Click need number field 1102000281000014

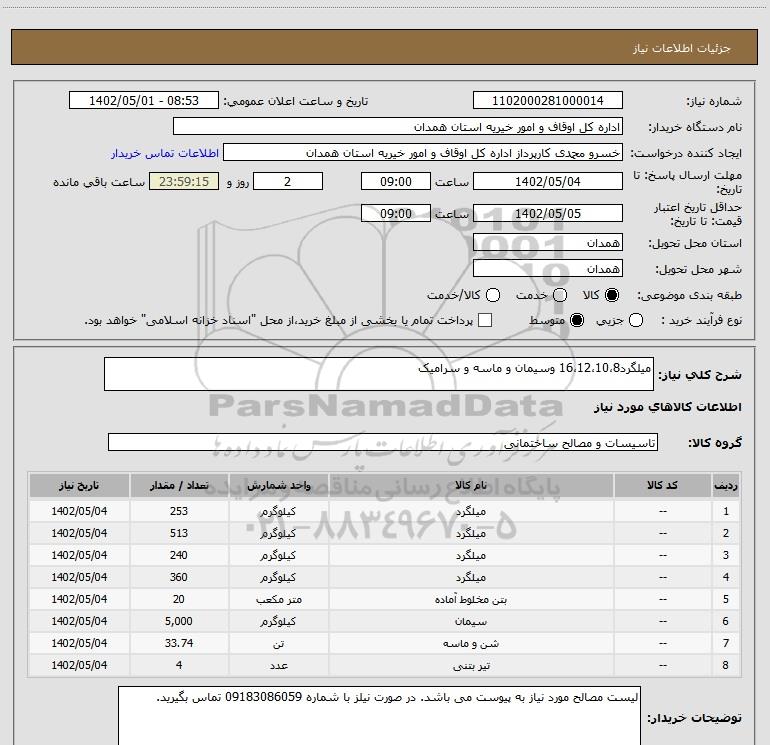(548, 101)
